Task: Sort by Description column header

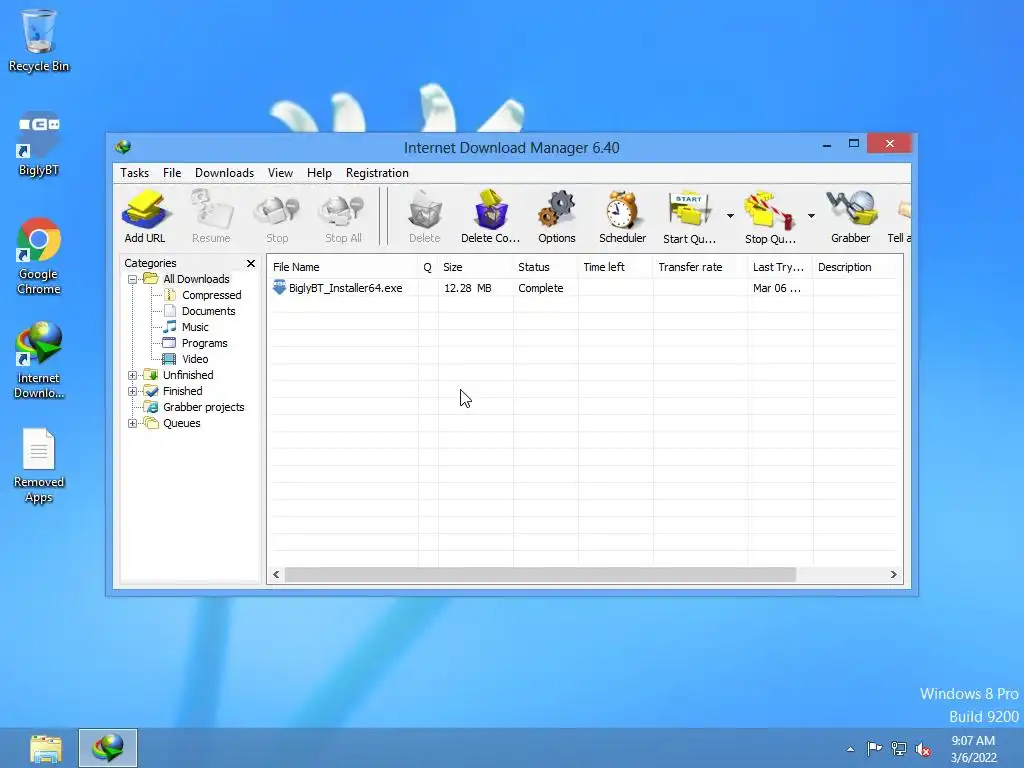Action: (857, 267)
